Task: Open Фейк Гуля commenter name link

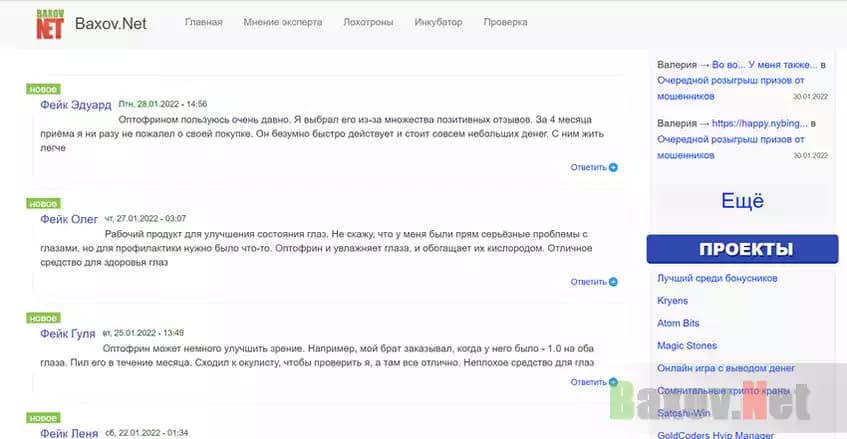Action: 68,333
